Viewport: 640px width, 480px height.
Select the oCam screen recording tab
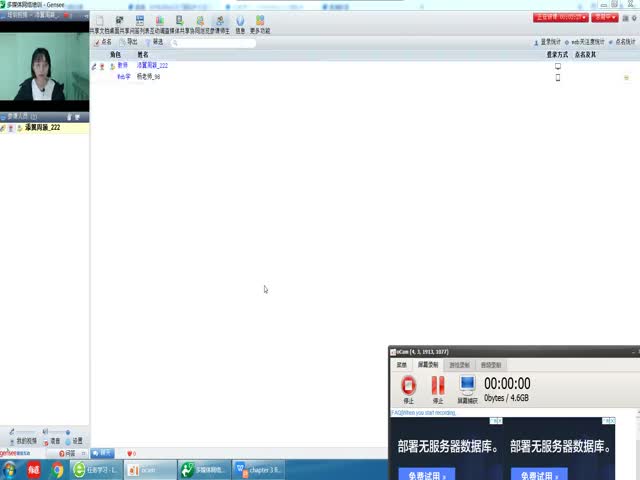click(x=428, y=365)
